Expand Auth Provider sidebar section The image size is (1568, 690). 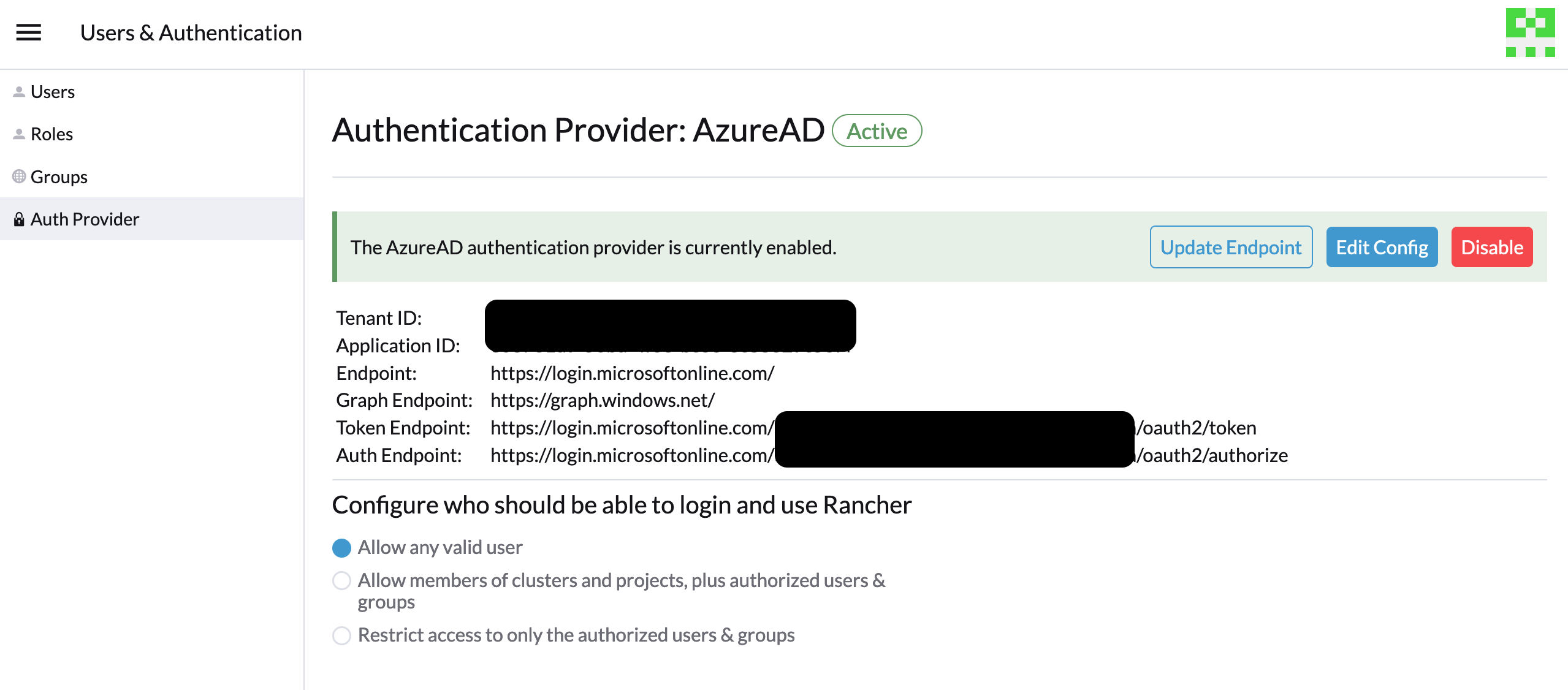tap(85, 219)
